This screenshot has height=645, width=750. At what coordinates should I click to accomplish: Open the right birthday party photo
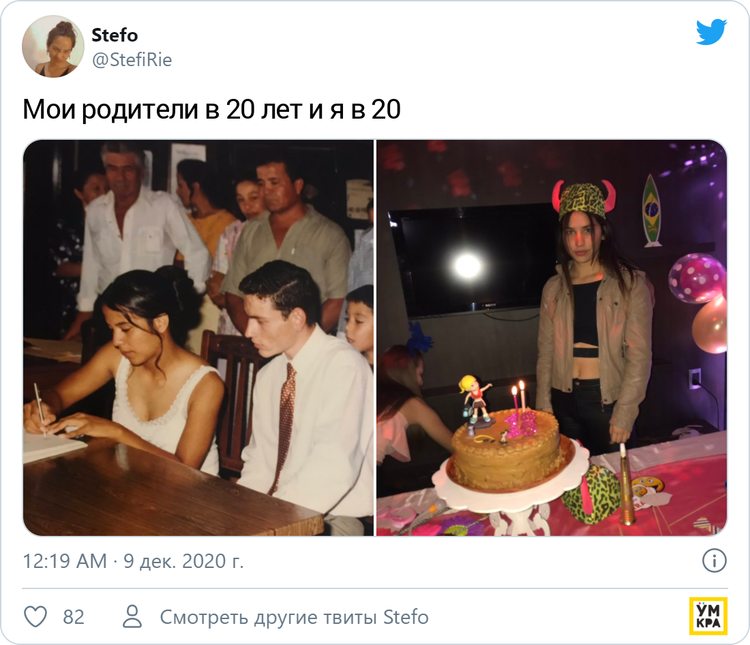pyautogui.click(x=551, y=338)
